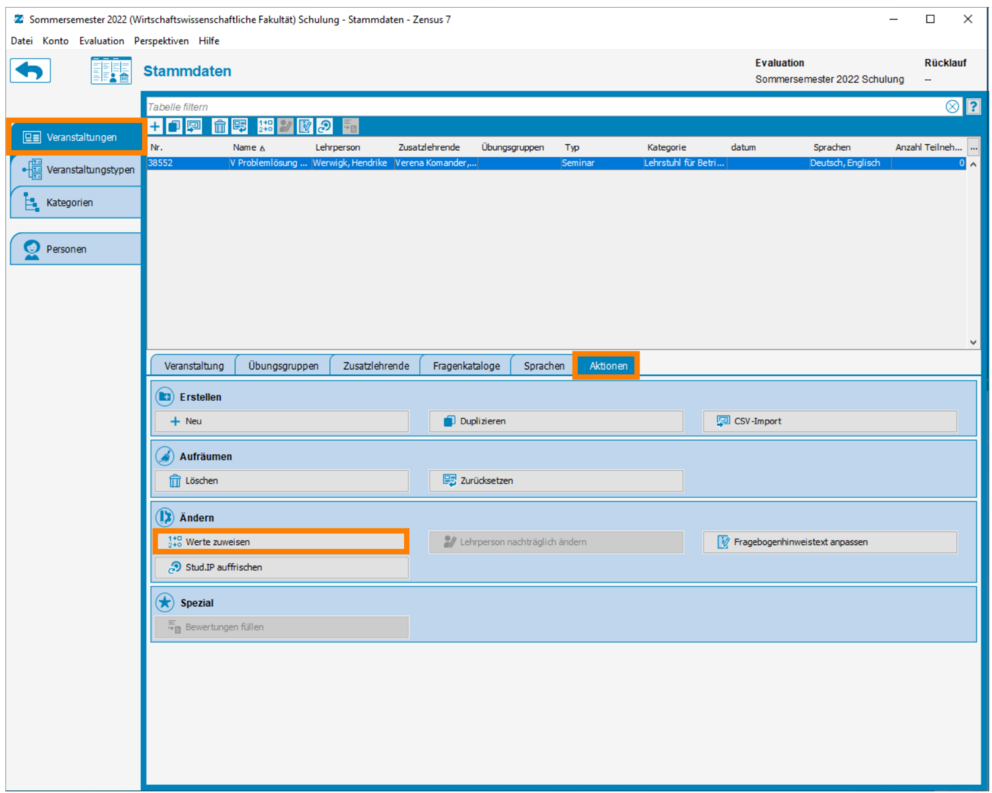The width and height of the screenshot is (992, 793).
Task: Click the table scrollbar up arrow
Action: pyautogui.click(x=973, y=164)
